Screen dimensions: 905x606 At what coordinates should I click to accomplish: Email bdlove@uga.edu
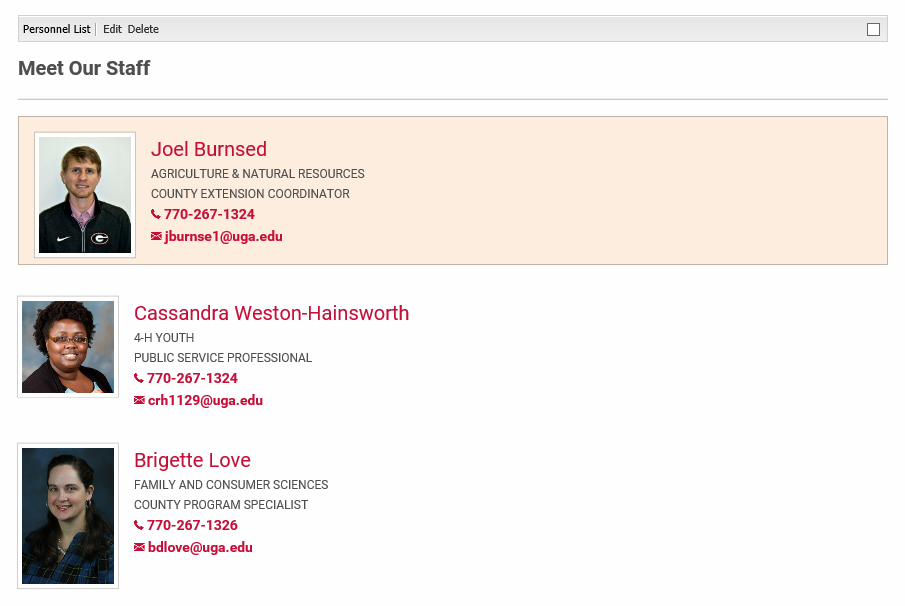pyautogui.click(x=200, y=547)
